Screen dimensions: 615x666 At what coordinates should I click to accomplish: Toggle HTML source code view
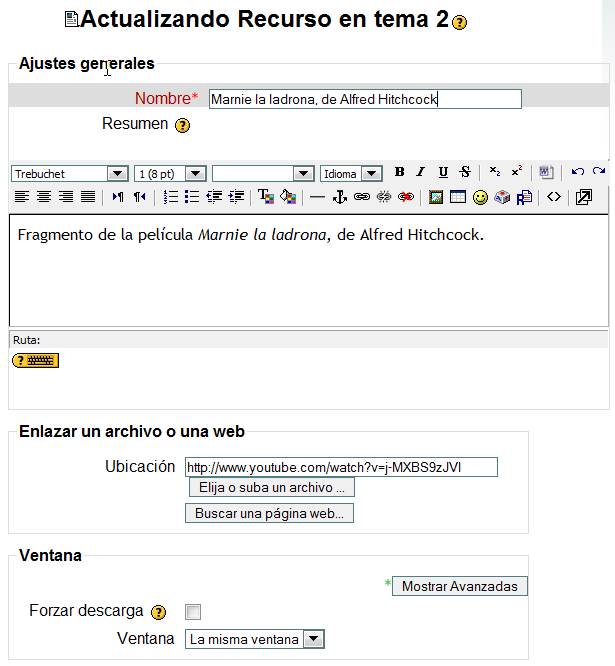pos(553,197)
